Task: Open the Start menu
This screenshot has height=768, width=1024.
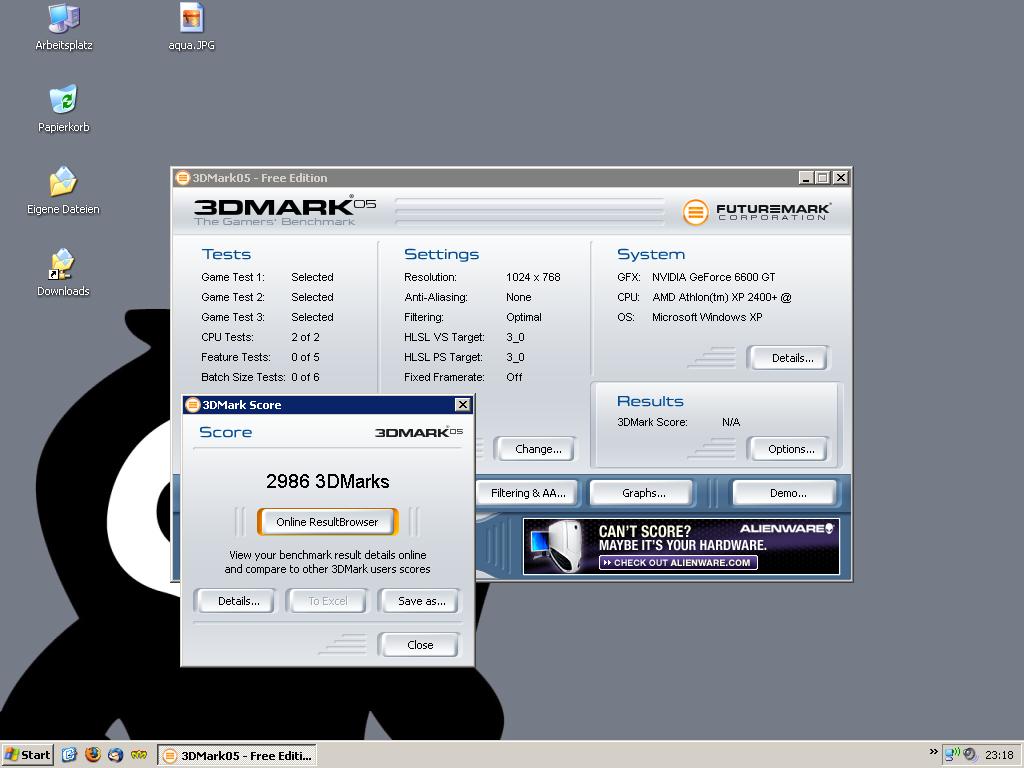Action: click(x=27, y=755)
